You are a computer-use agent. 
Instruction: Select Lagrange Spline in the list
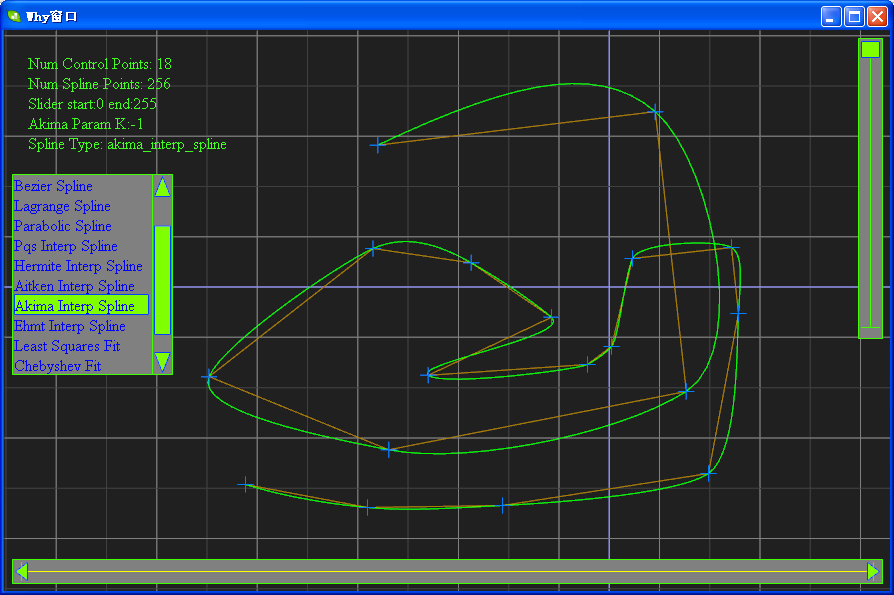[62, 206]
